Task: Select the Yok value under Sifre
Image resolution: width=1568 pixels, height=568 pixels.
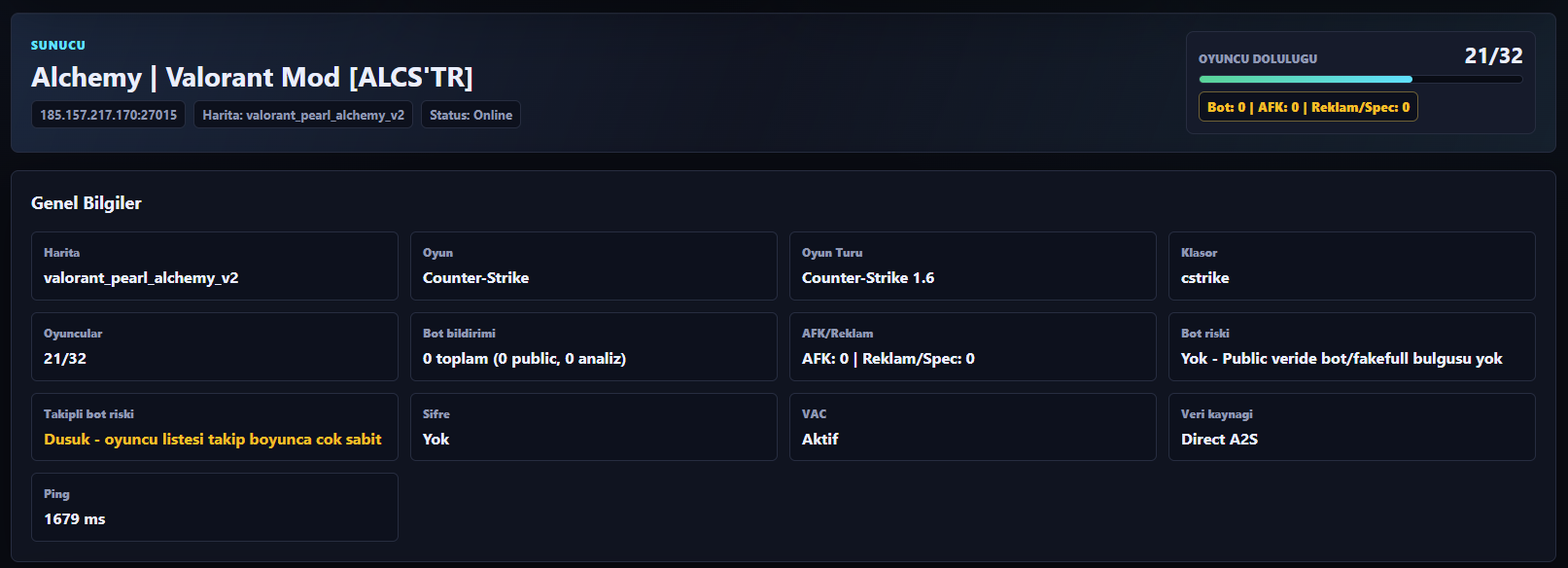Action: pos(436,439)
